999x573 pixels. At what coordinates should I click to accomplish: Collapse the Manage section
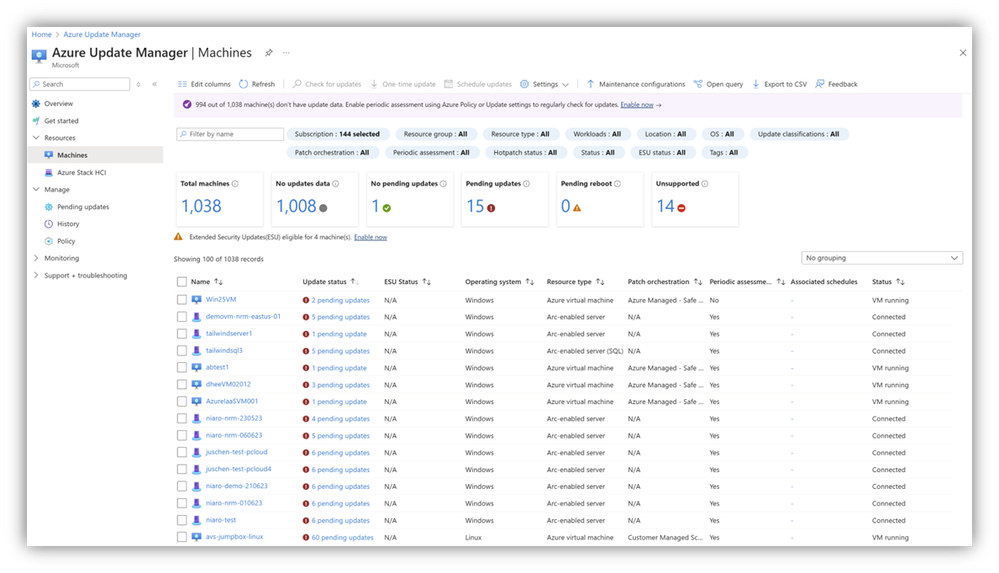pos(36,189)
